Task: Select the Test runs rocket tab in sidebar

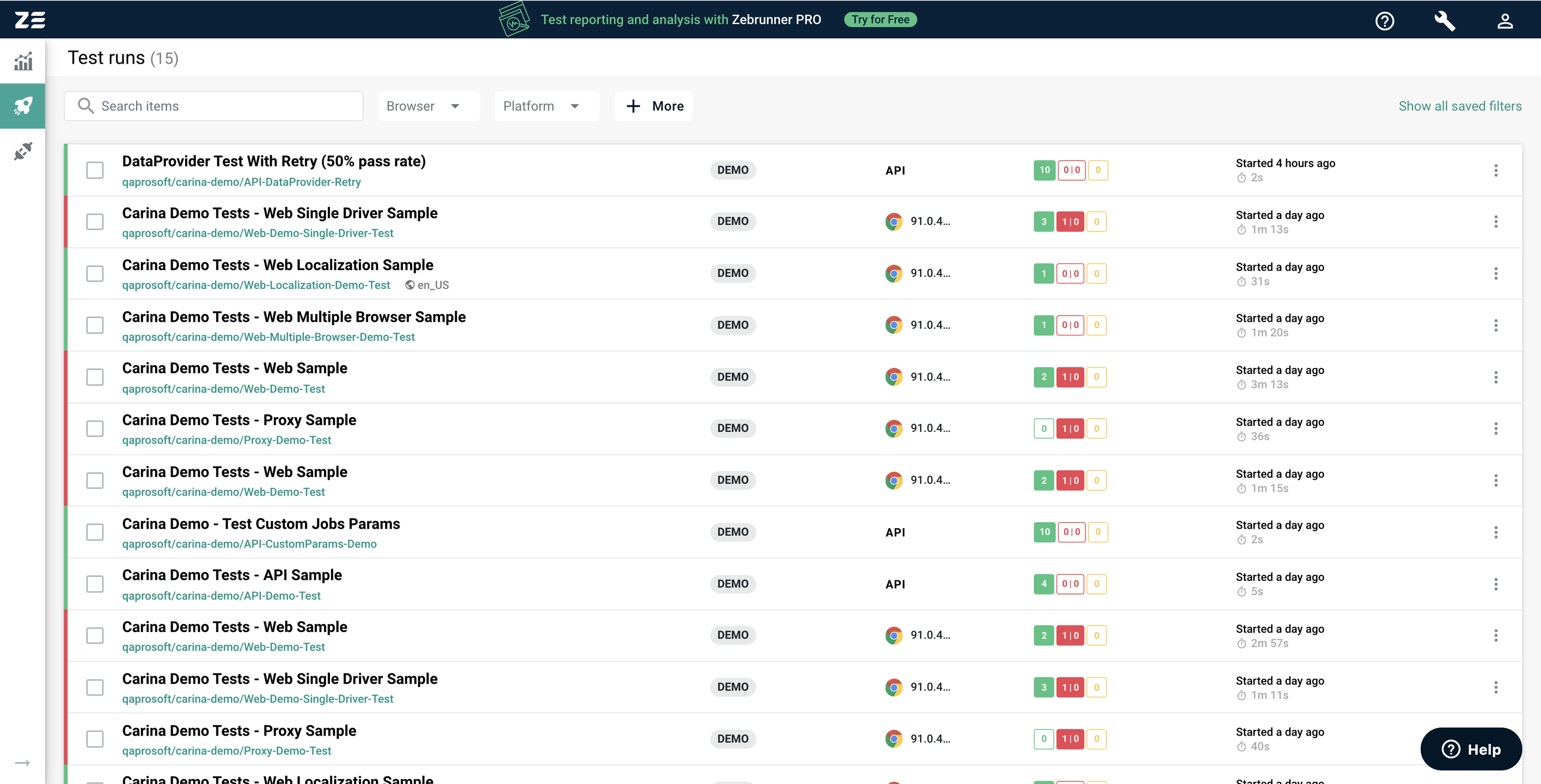Action: [x=23, y=106]
